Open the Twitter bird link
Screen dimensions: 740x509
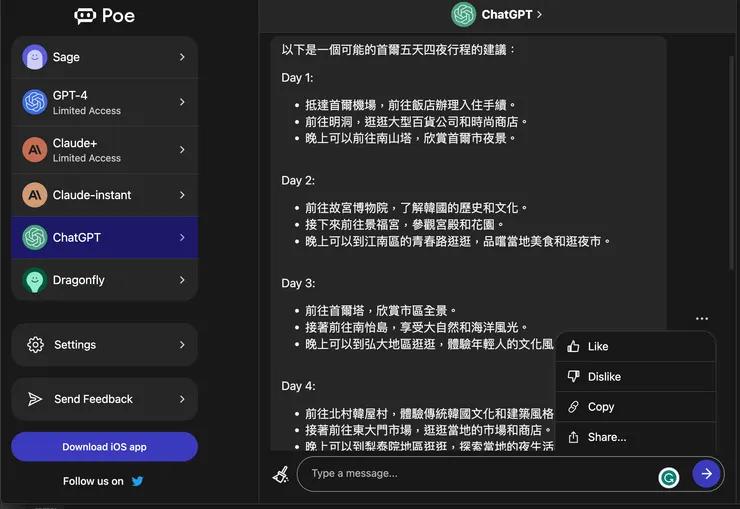(137, 481)
